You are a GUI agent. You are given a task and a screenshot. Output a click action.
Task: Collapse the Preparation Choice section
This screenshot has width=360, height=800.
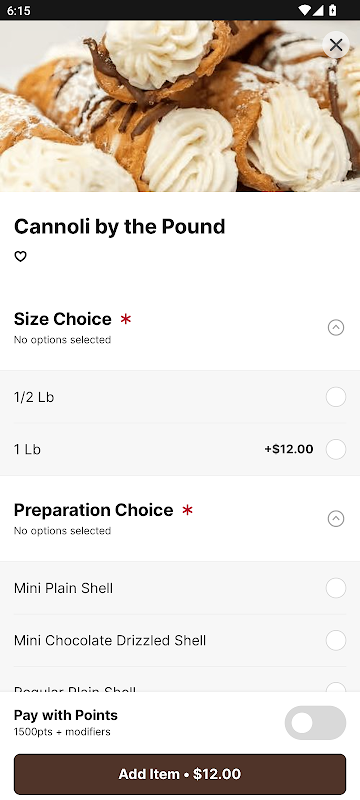(336, 518)
